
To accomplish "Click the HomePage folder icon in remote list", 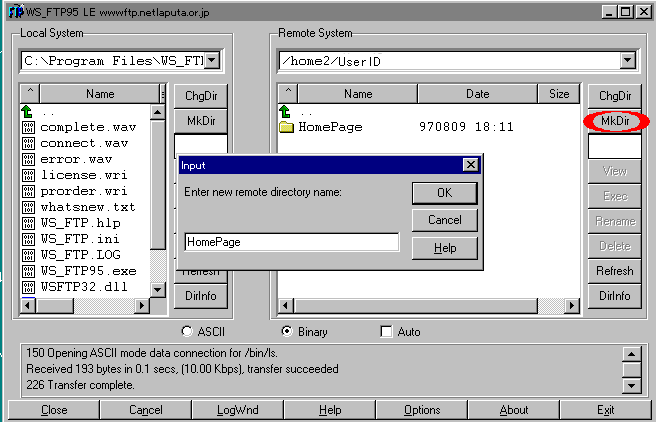I will pos(287,127).
